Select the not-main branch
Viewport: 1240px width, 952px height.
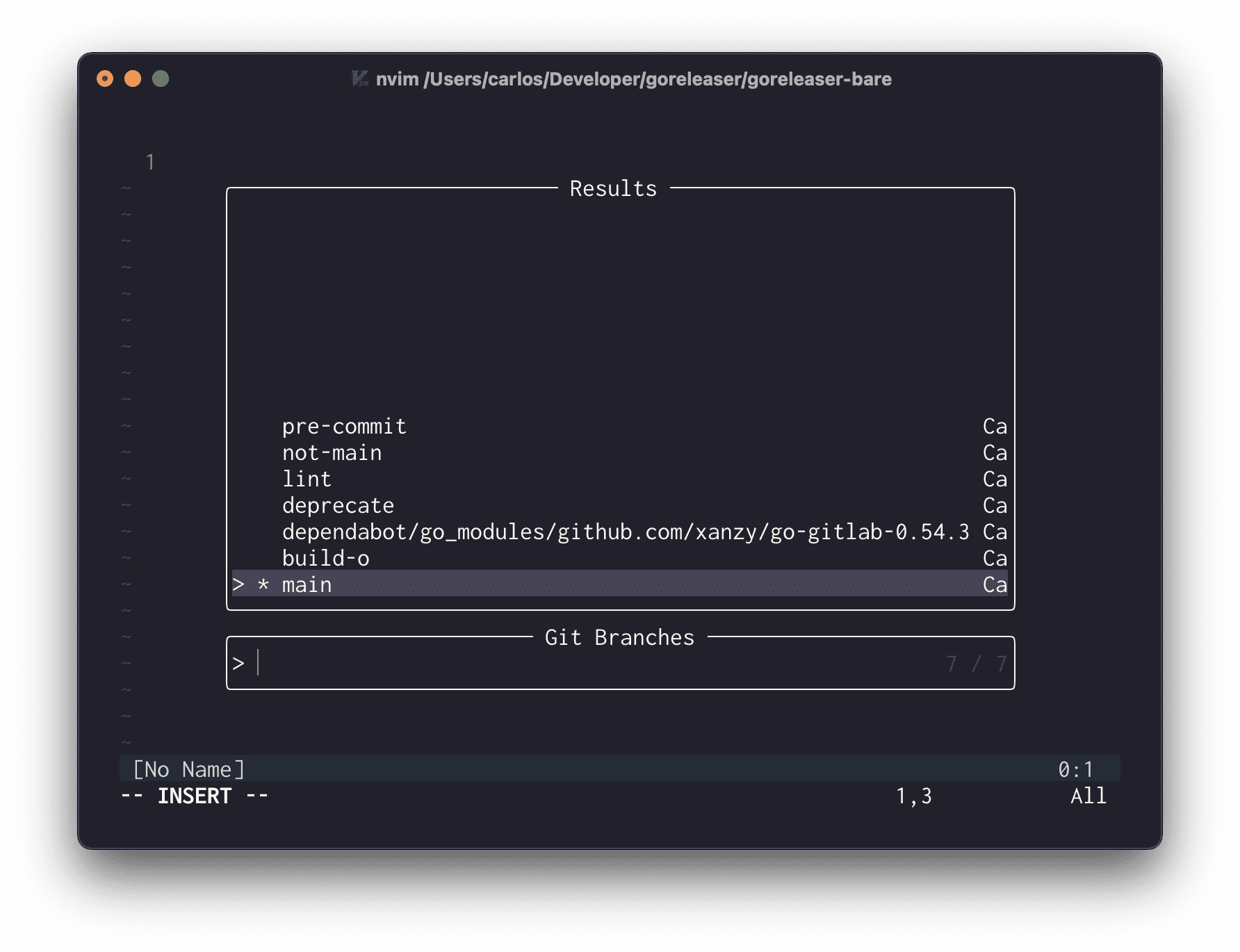[332, 452]
